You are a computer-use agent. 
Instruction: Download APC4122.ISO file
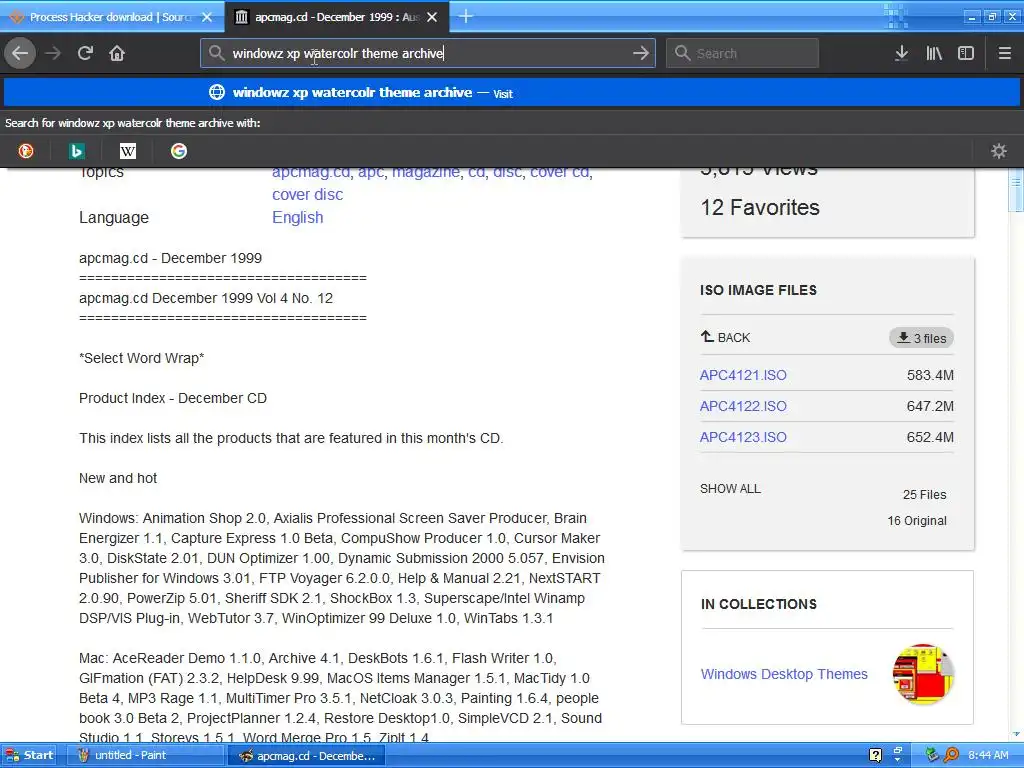tap(743, 406)
